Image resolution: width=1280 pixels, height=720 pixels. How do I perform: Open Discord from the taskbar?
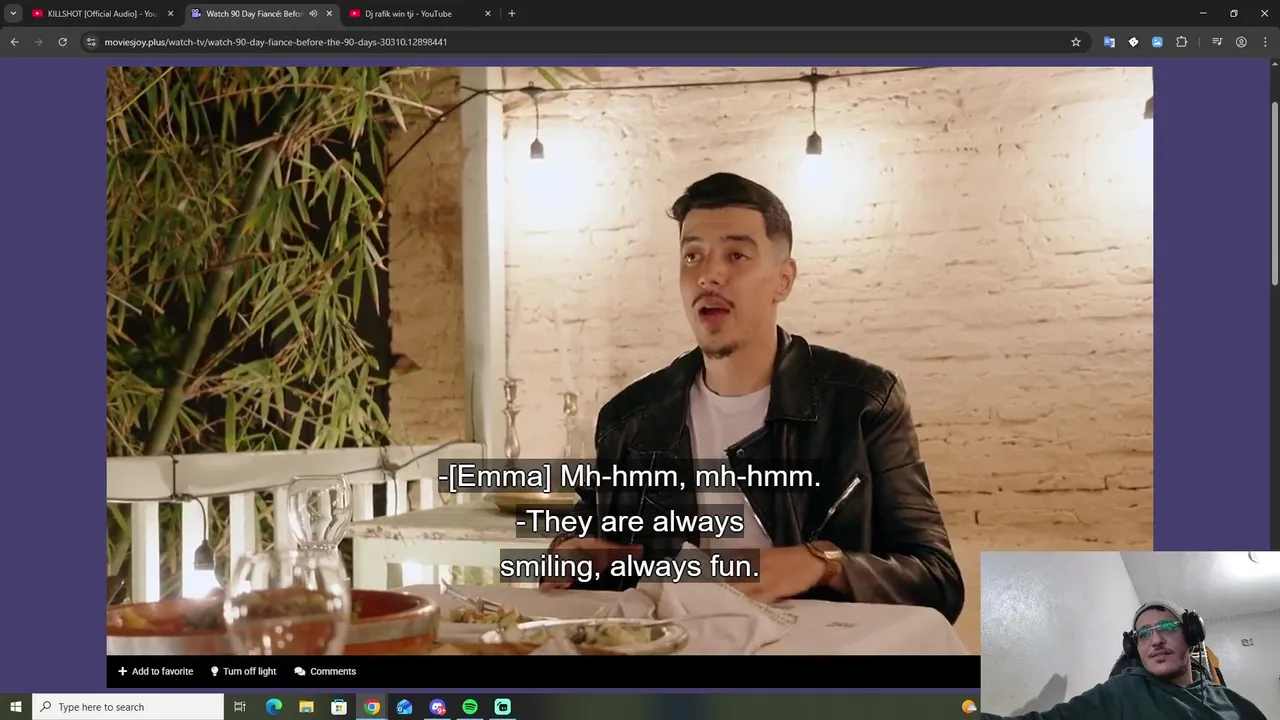coord(437,707)
